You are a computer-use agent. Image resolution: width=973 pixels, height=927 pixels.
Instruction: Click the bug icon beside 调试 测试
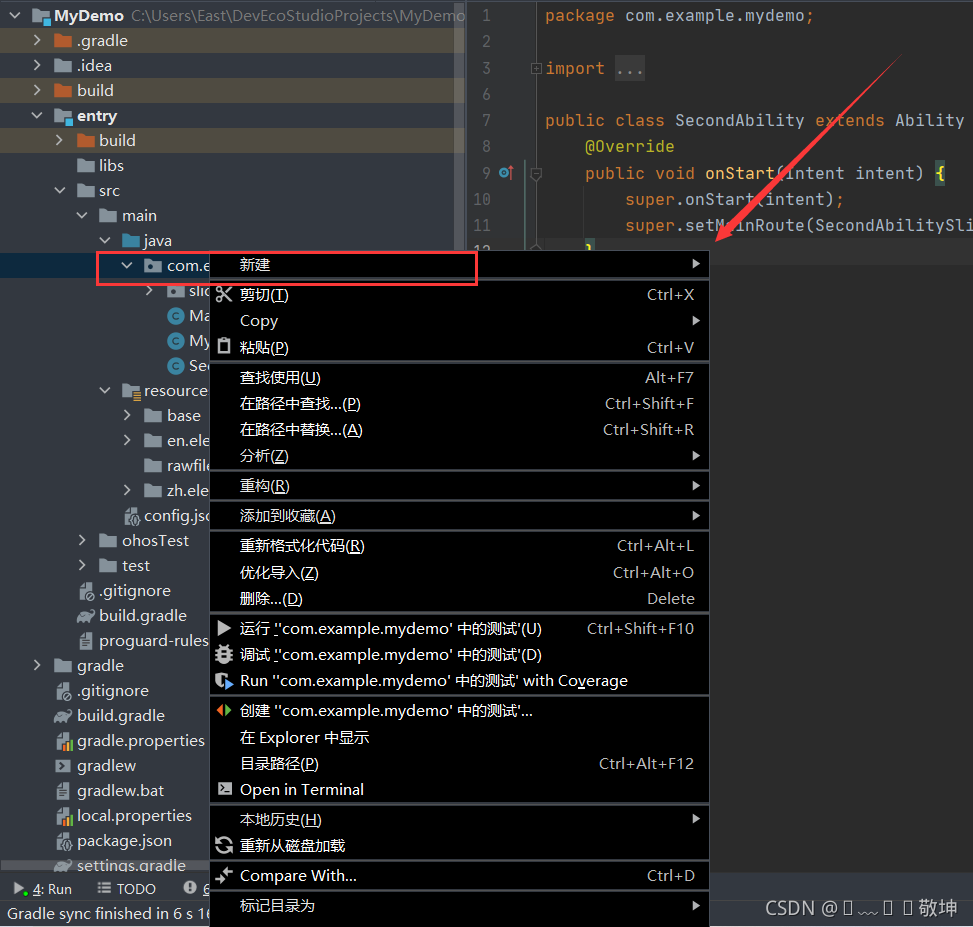(224, 655)
